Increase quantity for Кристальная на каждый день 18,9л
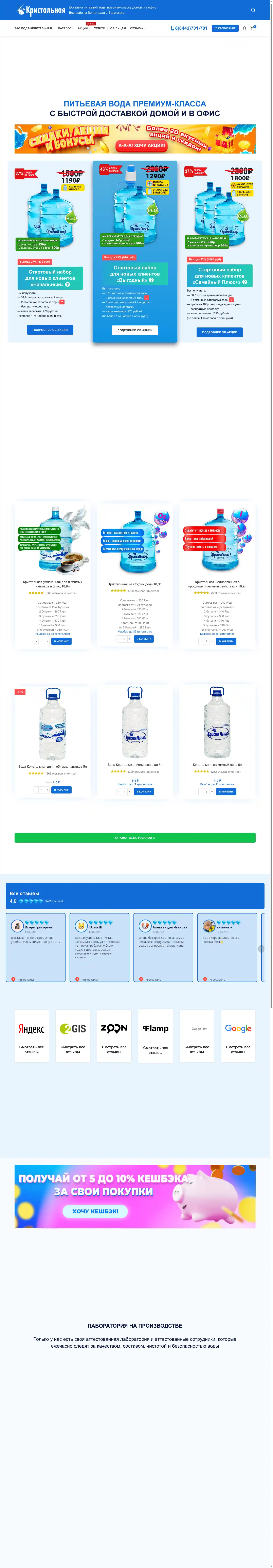The width and height of the screenshot is (273, 1568). click(129, 639)
